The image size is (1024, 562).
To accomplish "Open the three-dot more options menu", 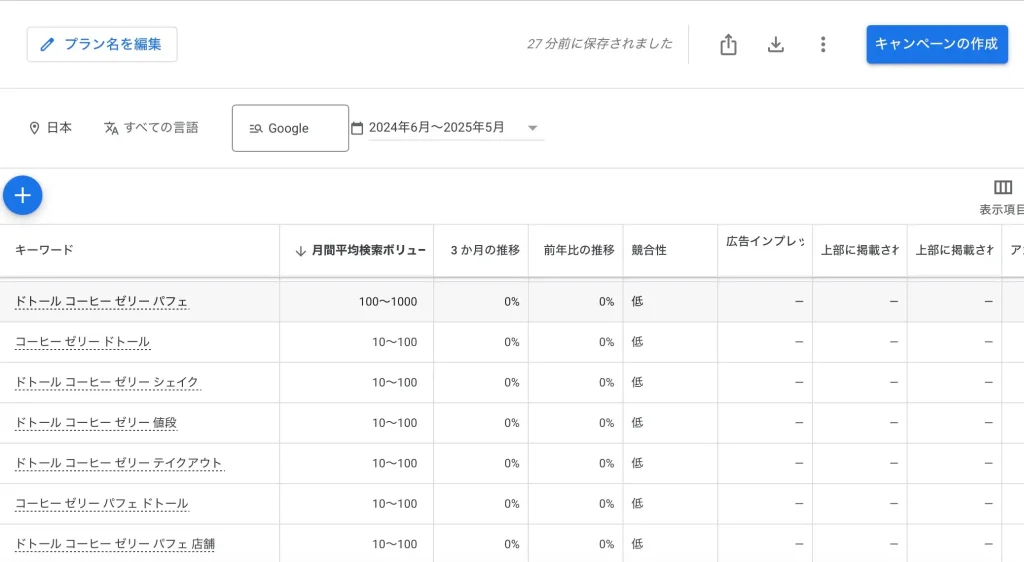I will [823, 44].
